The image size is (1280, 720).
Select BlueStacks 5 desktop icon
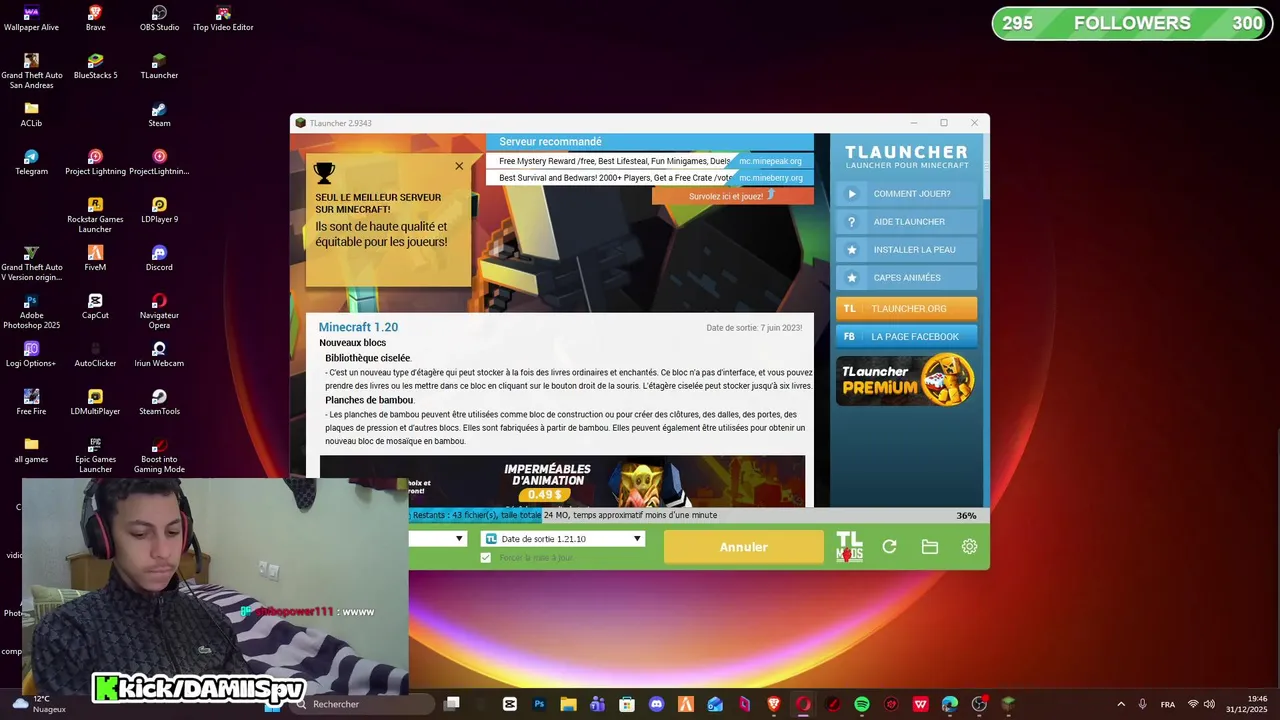coord(95,65)
